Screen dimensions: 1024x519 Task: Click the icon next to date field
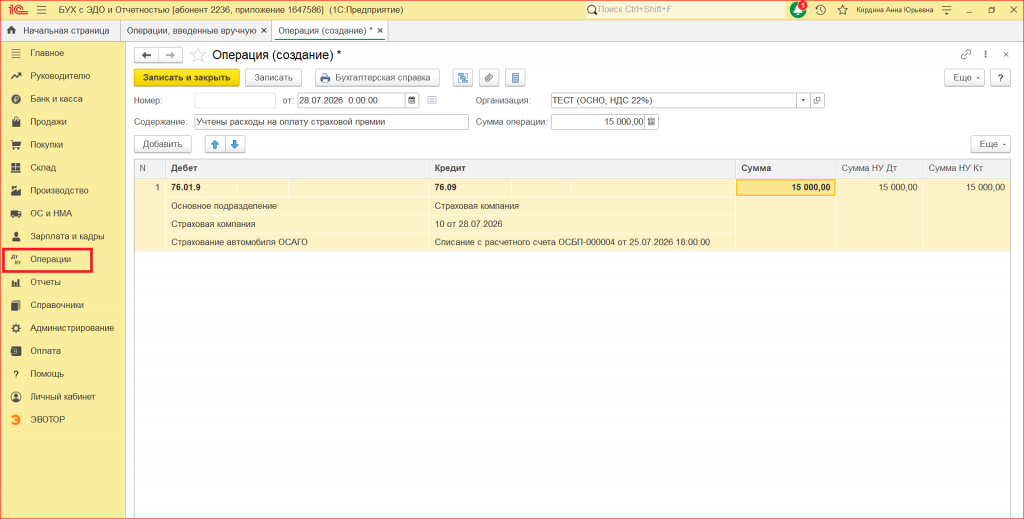pyautogui.click(x=432, y=101)
